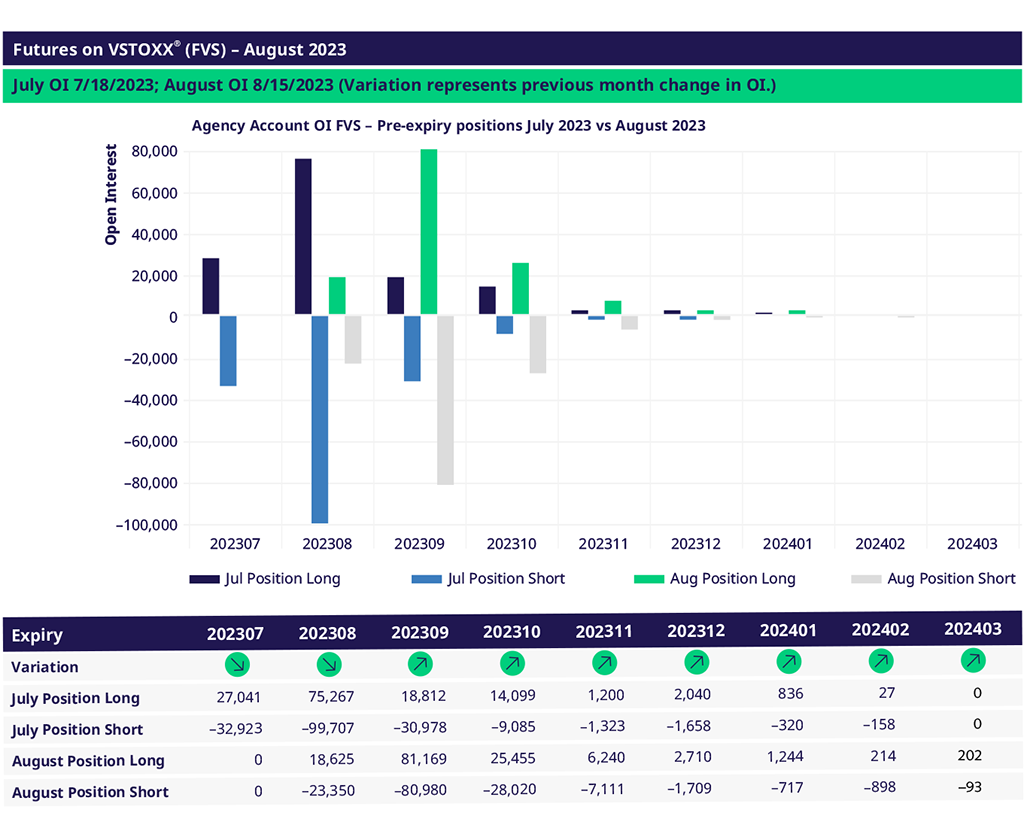Click the 202308 variation down-arrow icon
This screenshot has width=1024, height=837.
[x=328, y=664]
